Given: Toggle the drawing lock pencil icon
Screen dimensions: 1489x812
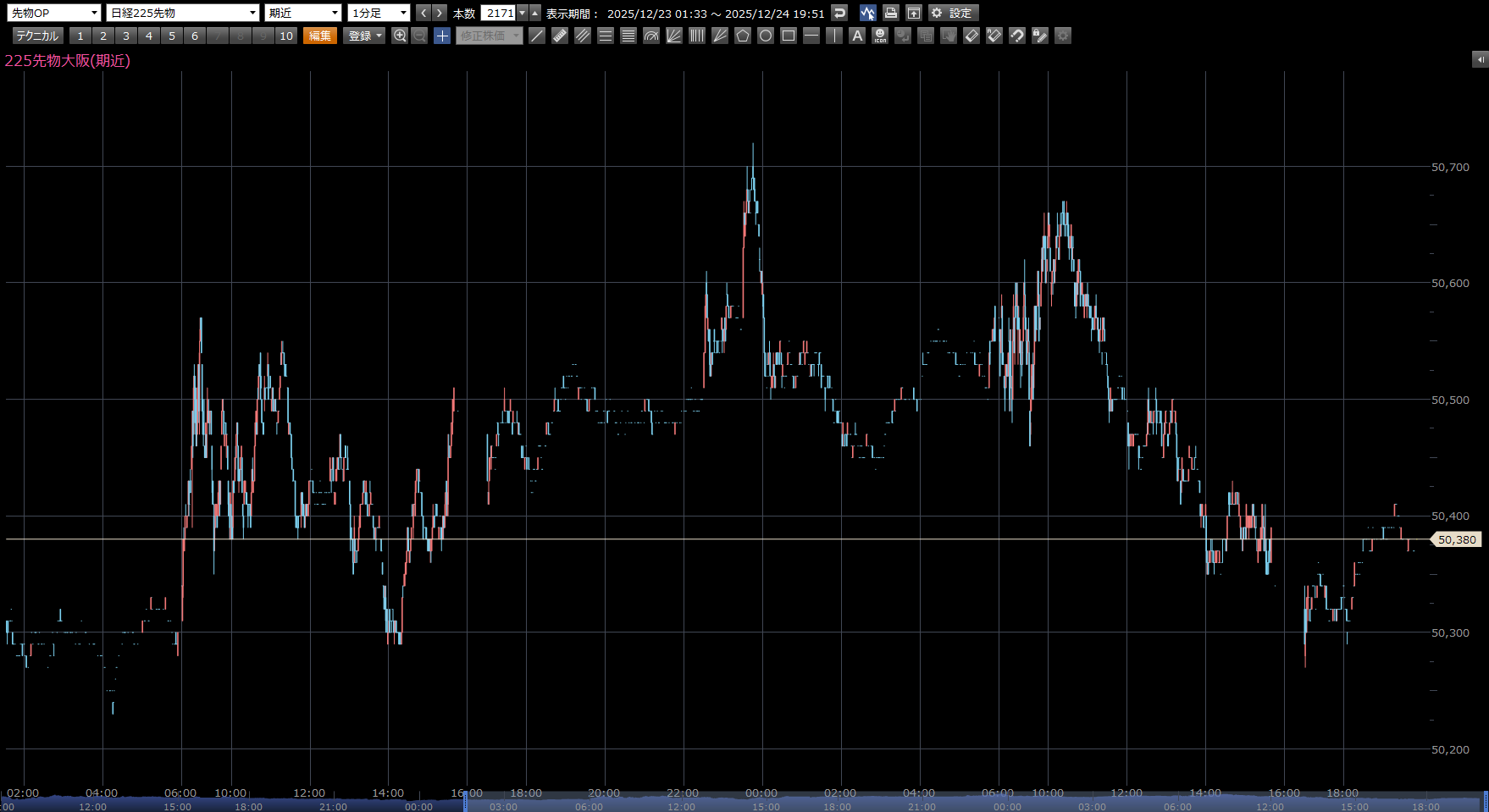Looking at the screenshot, I should 1040,36.
